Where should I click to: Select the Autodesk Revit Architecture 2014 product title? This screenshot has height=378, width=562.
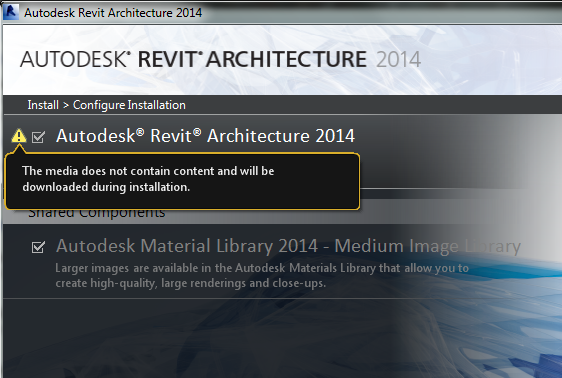[205, 136]
